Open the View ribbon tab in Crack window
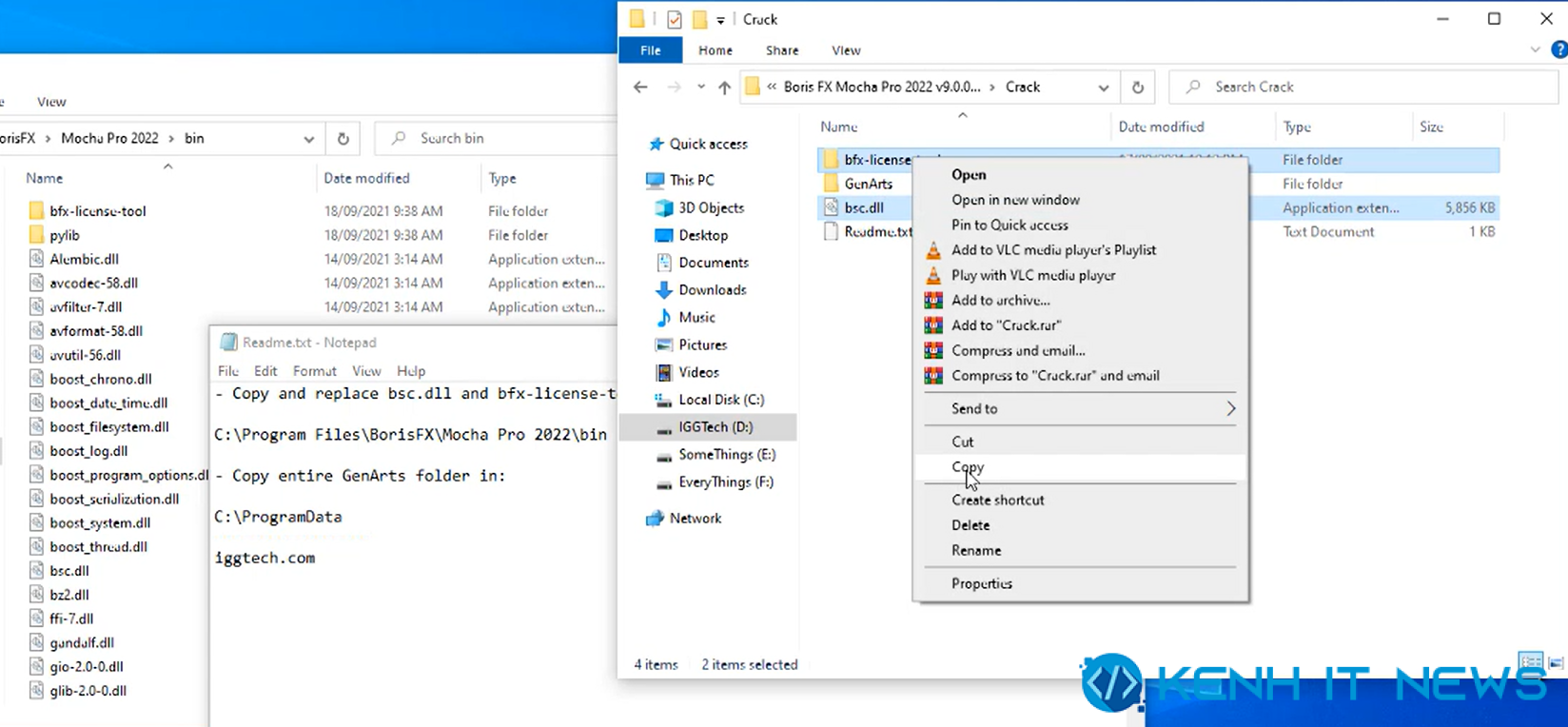 pyautogui.click(x=846, y=50)
